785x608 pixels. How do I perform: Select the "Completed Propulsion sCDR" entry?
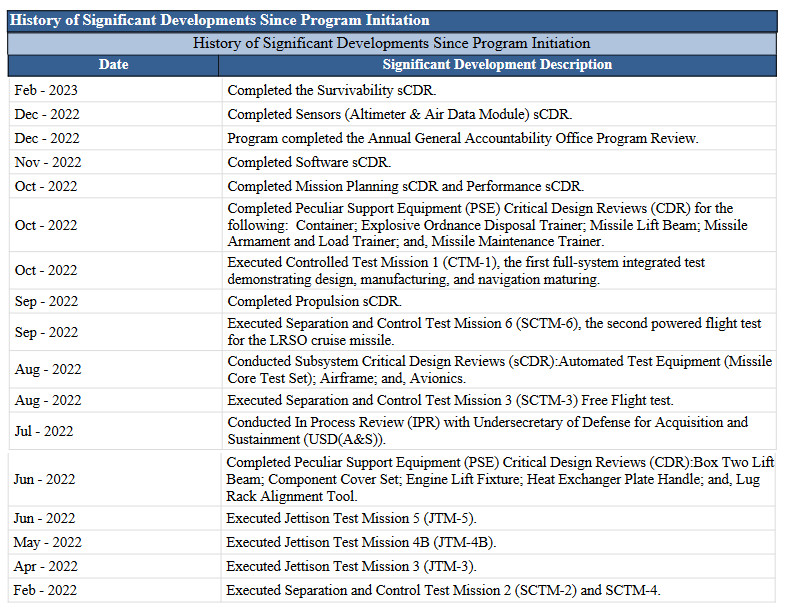(314, 301)
